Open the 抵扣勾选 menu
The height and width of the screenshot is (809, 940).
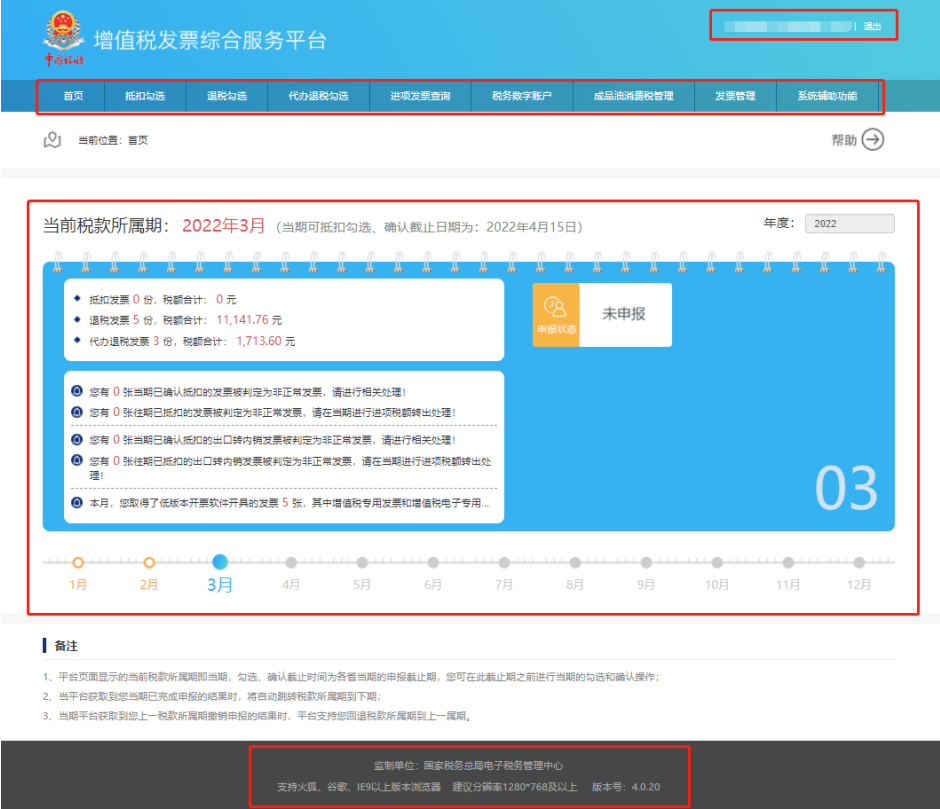tap(145, 96)
